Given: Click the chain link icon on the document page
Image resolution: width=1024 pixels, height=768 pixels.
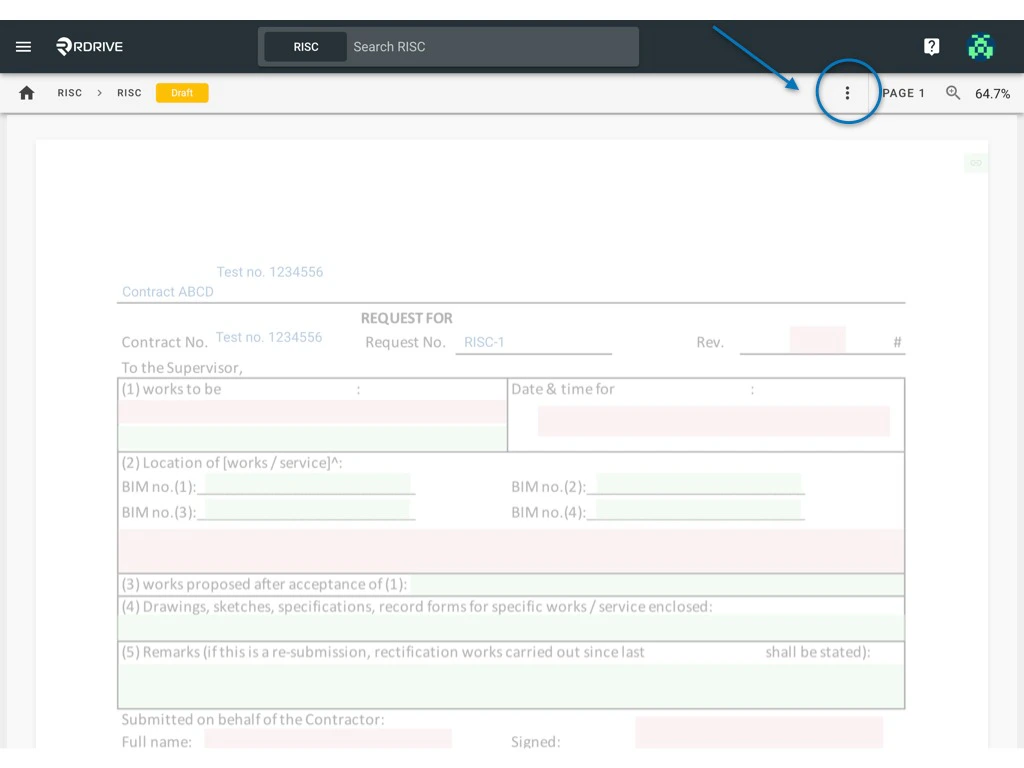Looking at the screenshot, I should [975, 162].
